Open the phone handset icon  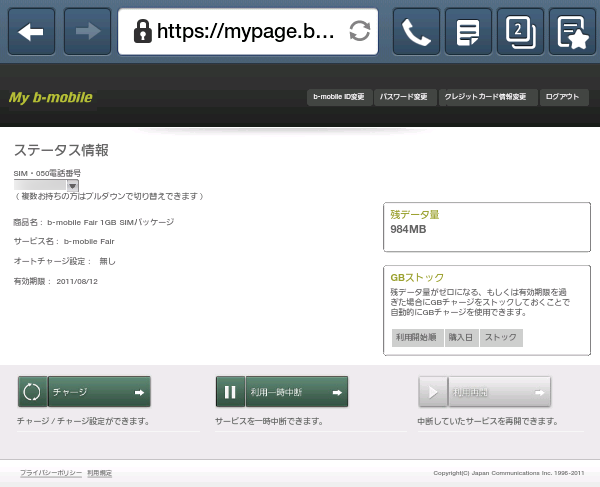pyautogui.click(x=416, y=31)
